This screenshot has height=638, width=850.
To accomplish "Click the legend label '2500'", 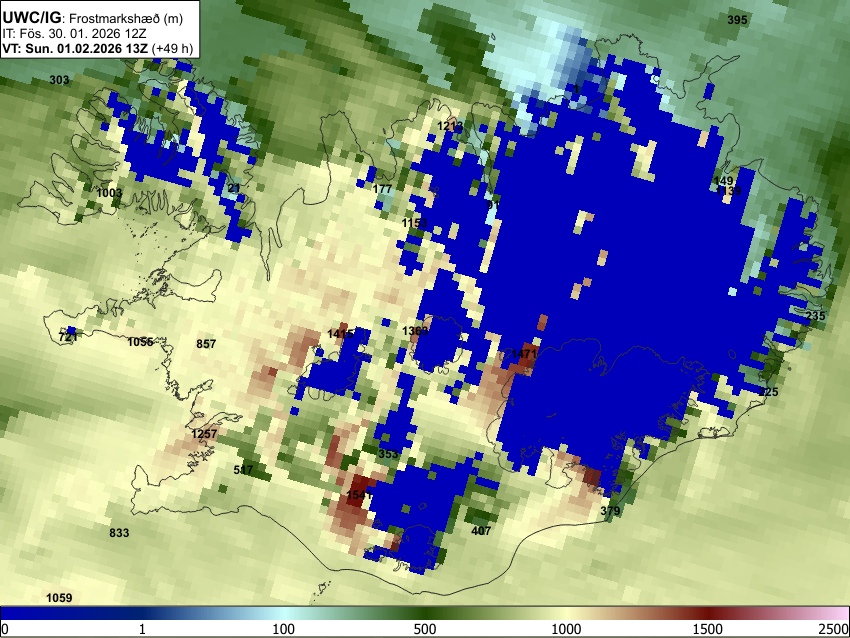I will click(x=834, y=629).
